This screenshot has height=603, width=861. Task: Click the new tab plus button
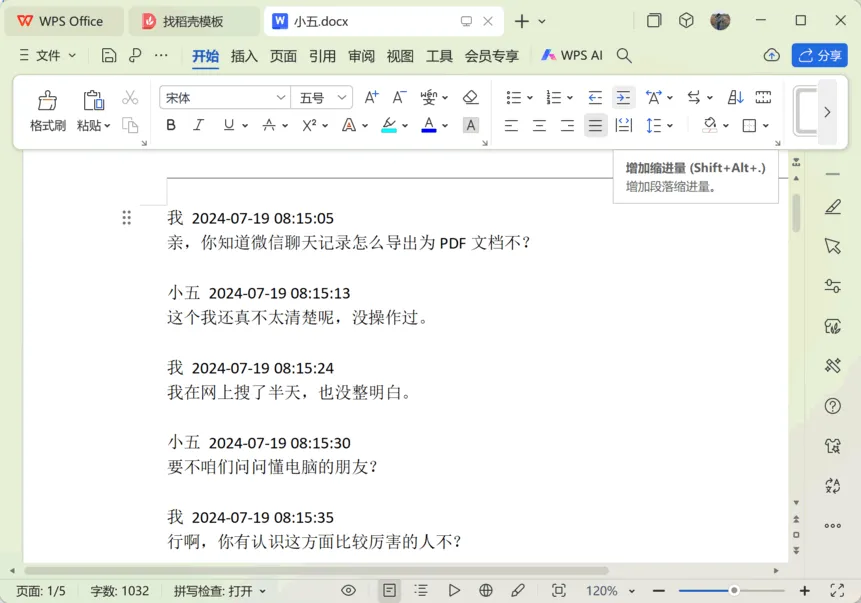pos(522,21)
